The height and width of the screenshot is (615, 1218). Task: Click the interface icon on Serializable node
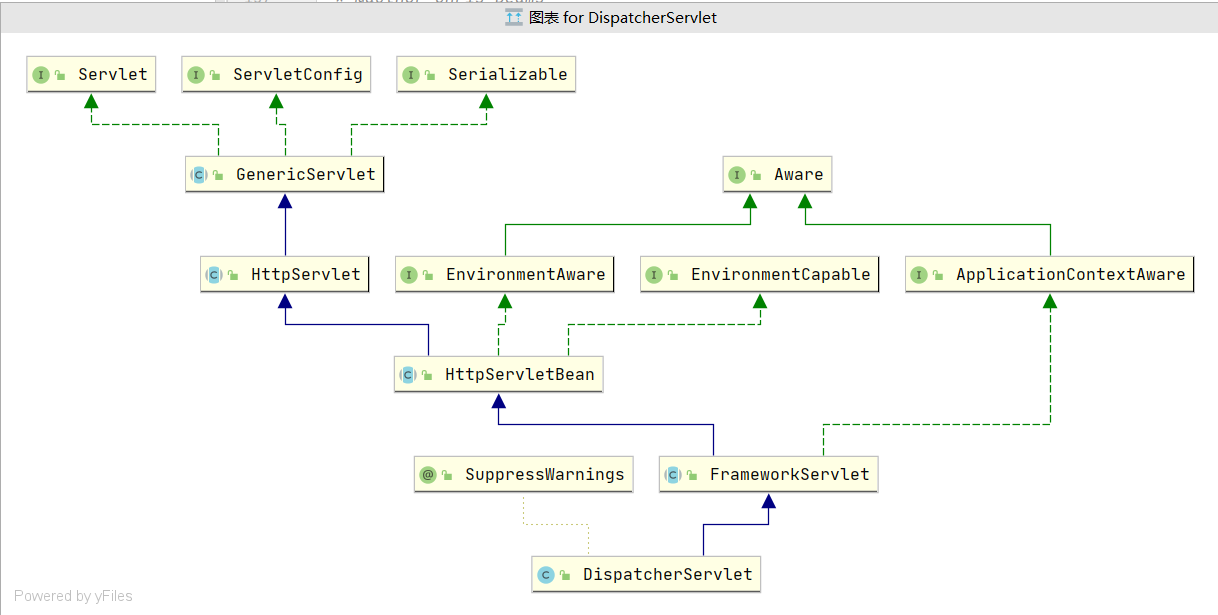[411, 73]
